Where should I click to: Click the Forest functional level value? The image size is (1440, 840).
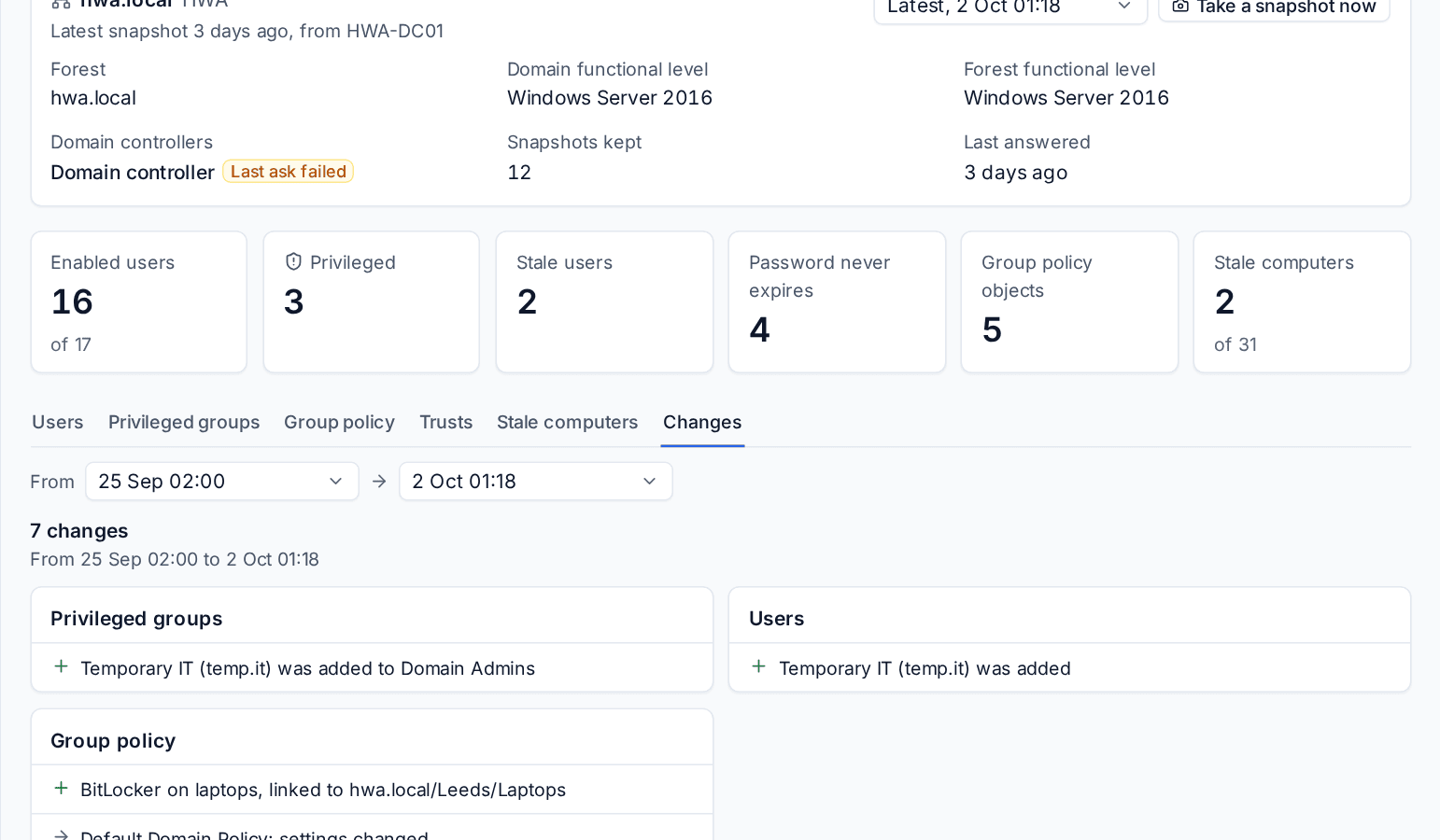point(1066,98)
